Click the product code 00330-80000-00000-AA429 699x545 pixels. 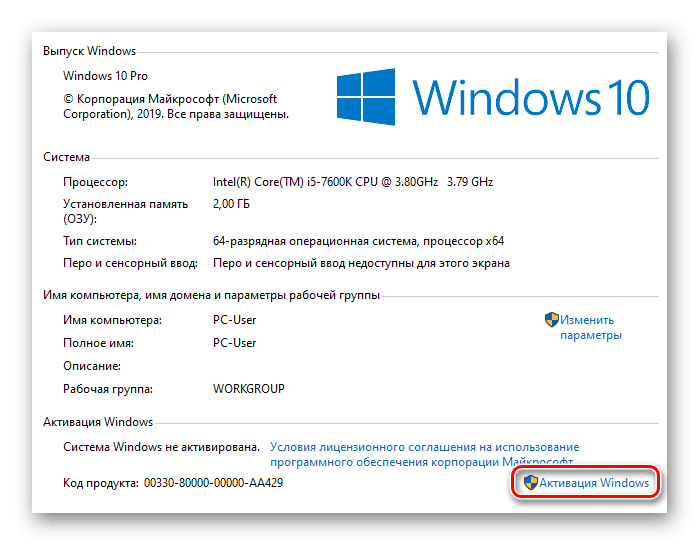click(213, 483)
